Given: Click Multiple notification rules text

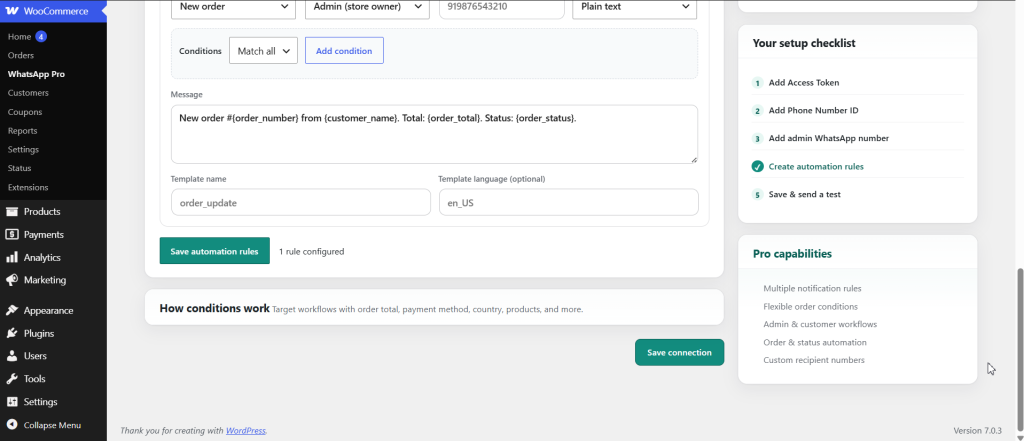Looking at the screenshot, I should pyautogui.click(x=812, y=288).
